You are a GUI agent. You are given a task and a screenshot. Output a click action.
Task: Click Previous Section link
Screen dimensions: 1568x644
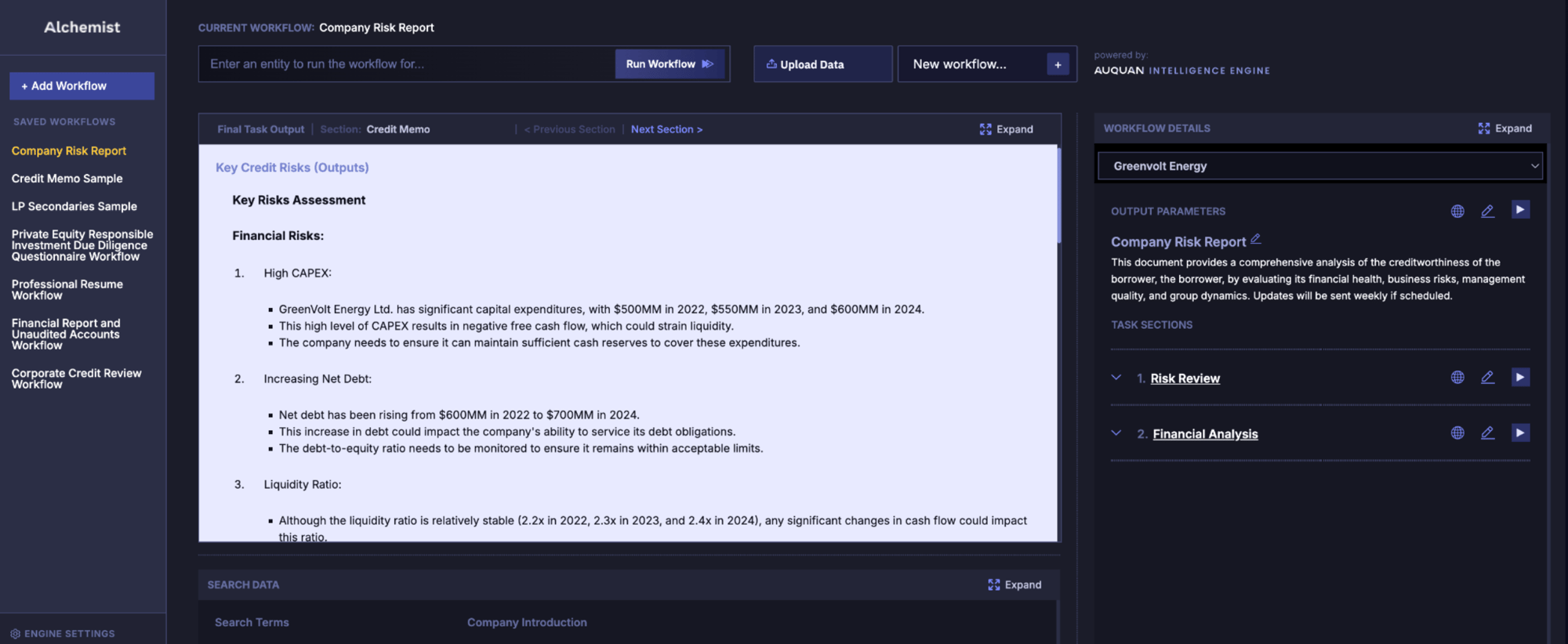(x=570, y=129)
